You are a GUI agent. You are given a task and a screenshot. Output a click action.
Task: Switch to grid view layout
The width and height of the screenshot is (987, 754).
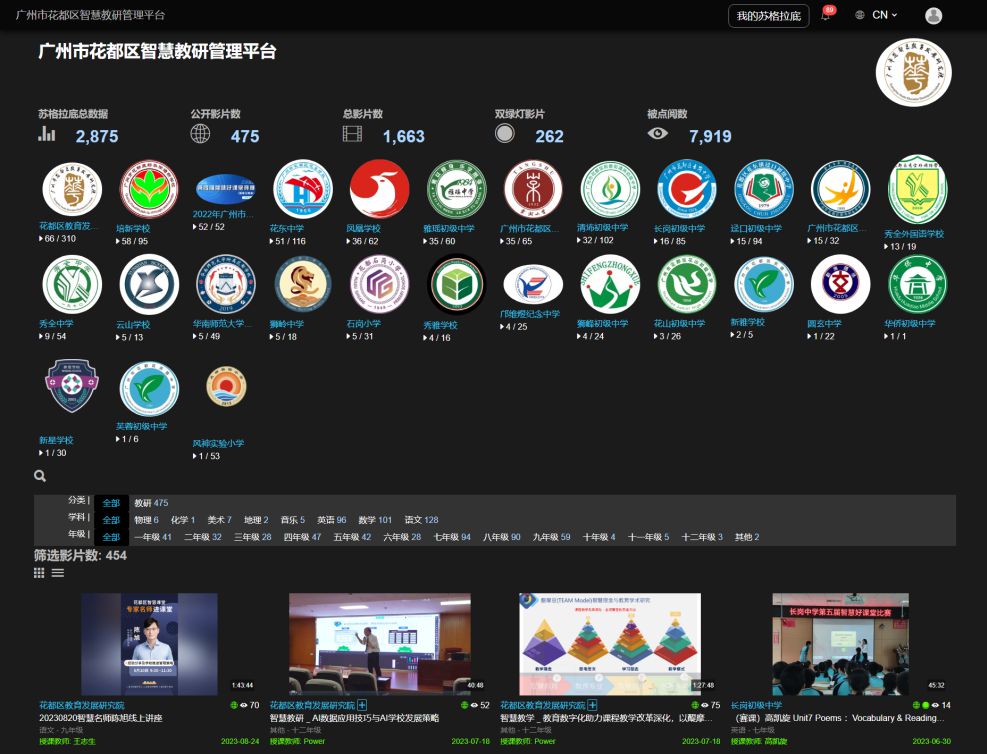40,573
